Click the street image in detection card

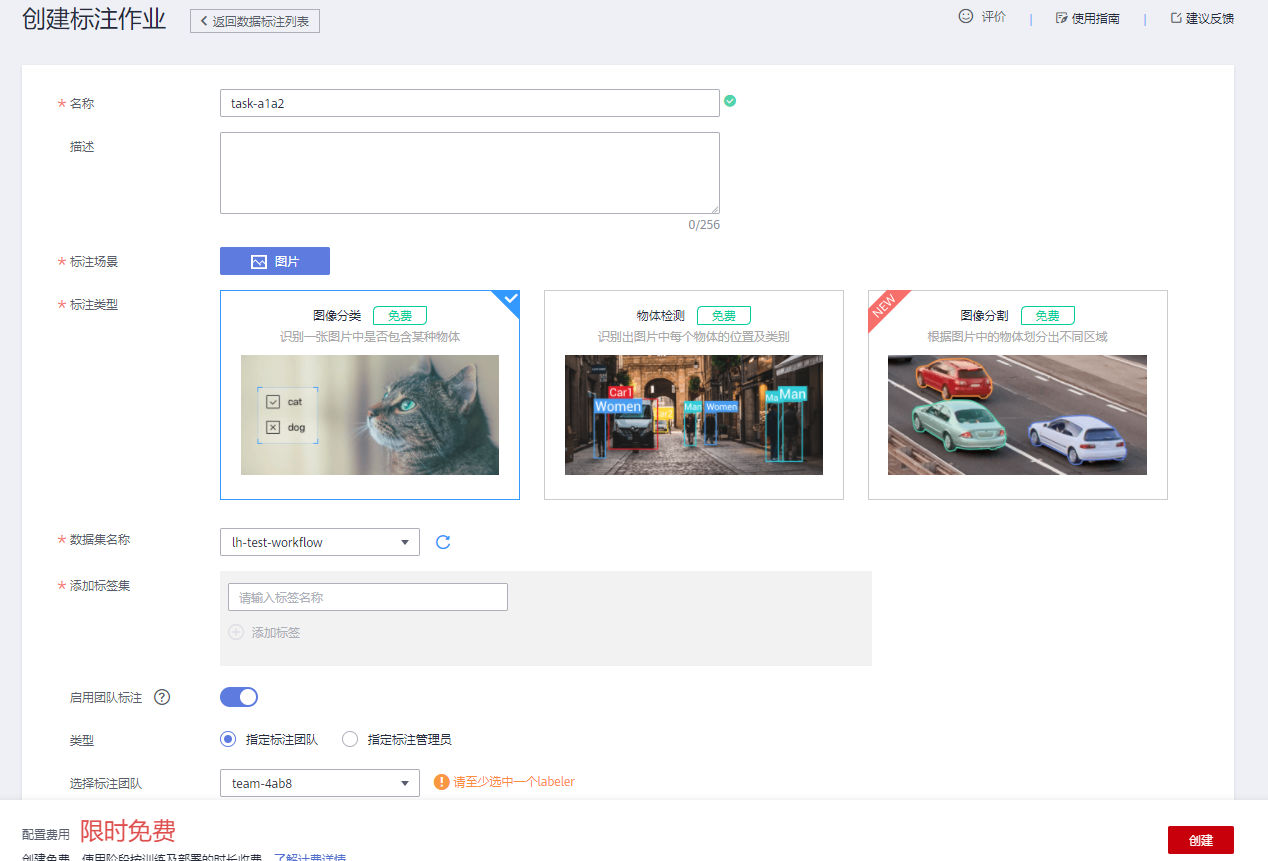(694, 415)
